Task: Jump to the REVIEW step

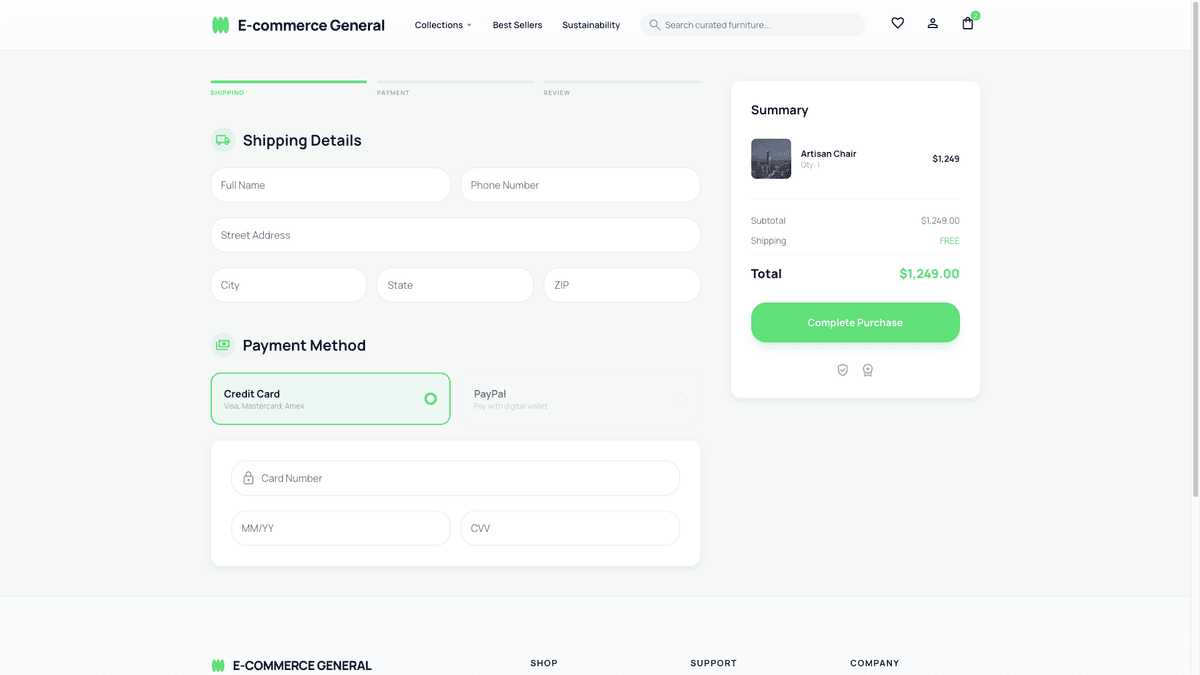Action: point(557,92)
